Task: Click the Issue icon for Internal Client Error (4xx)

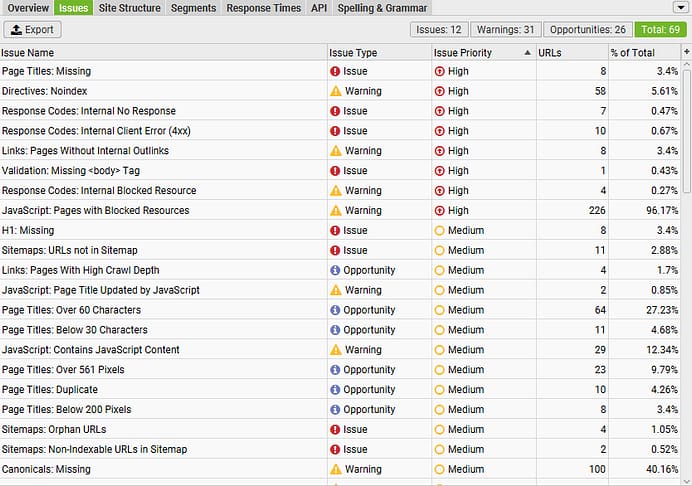Action: click(335, 131)
